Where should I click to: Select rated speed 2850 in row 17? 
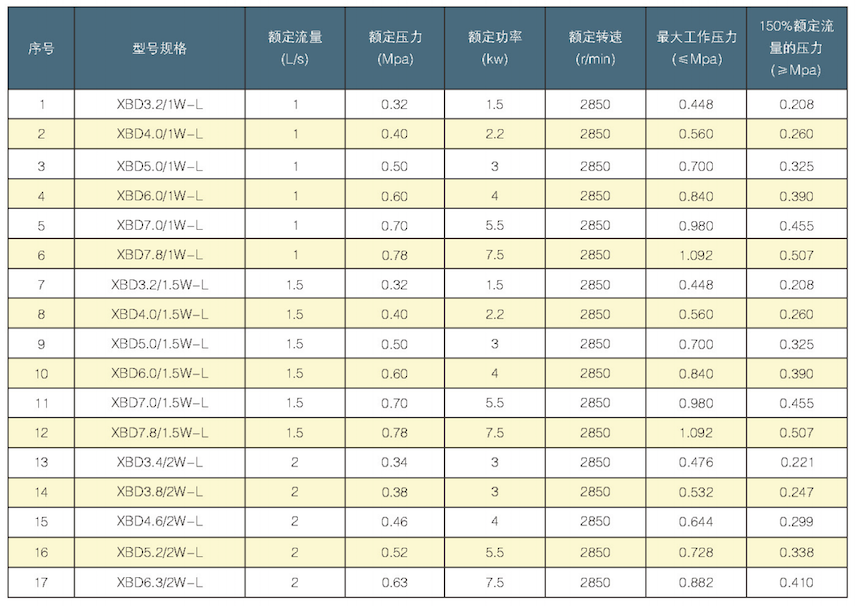(x=595, y=581)
